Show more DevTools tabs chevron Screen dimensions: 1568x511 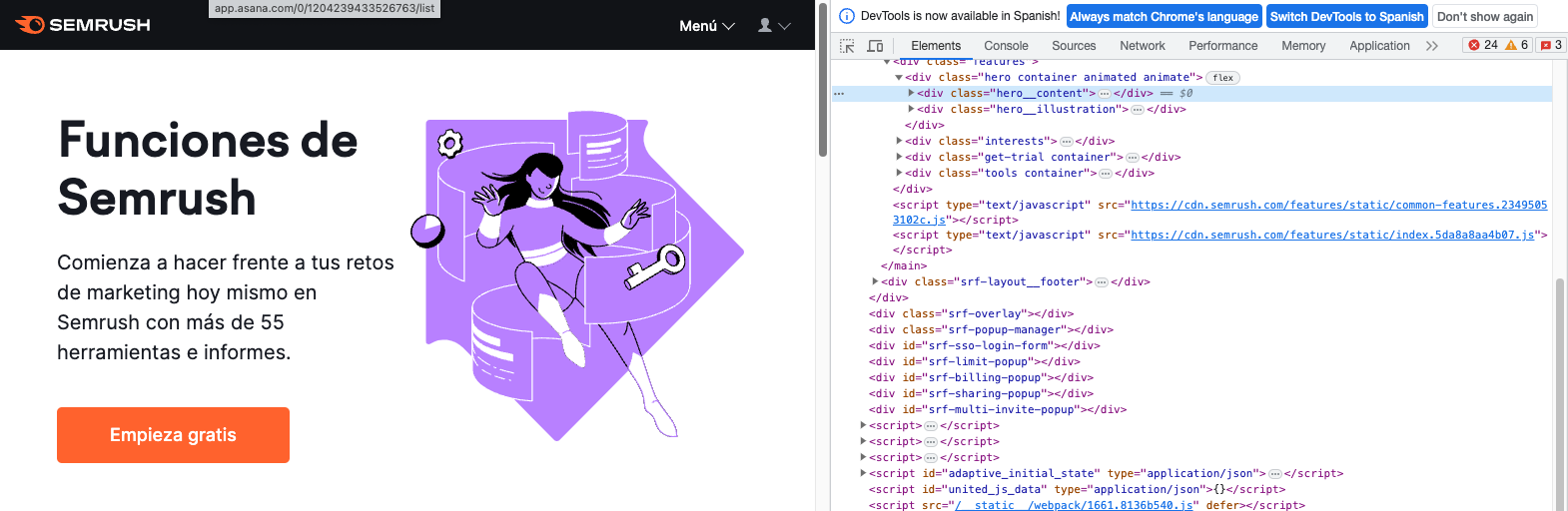coord(1432,46)
